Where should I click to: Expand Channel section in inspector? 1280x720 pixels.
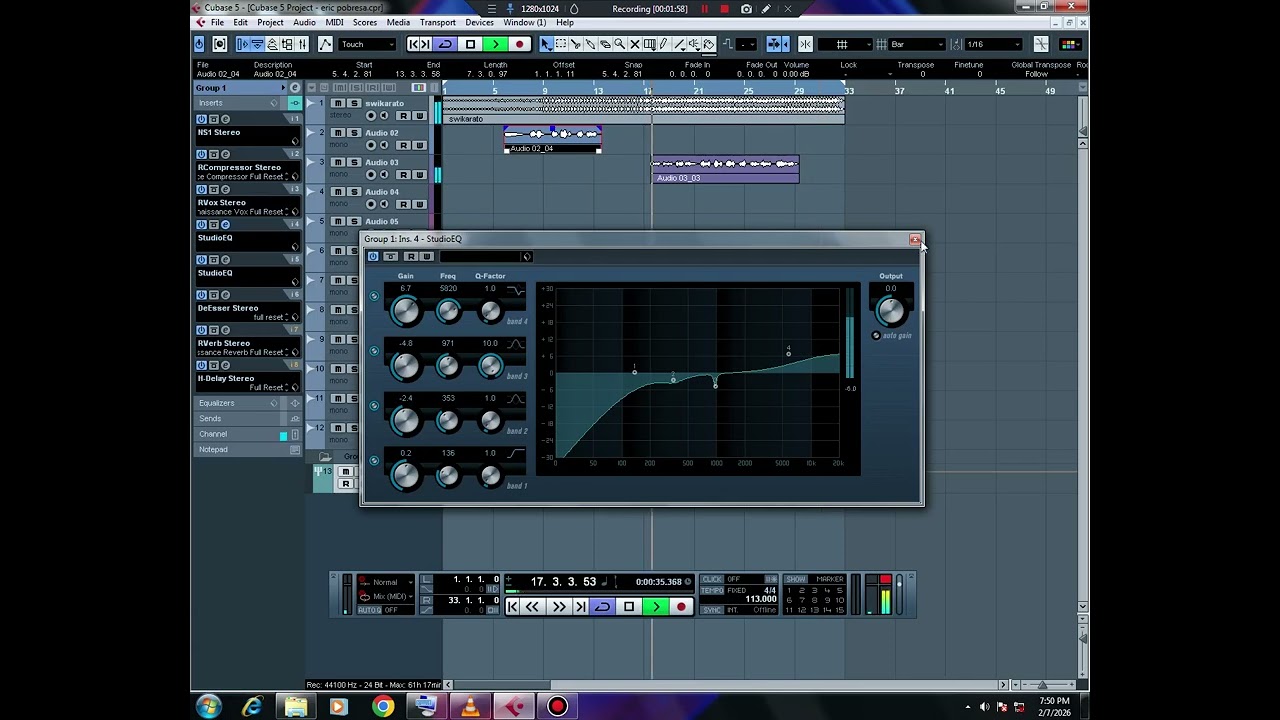click(248, 434)
